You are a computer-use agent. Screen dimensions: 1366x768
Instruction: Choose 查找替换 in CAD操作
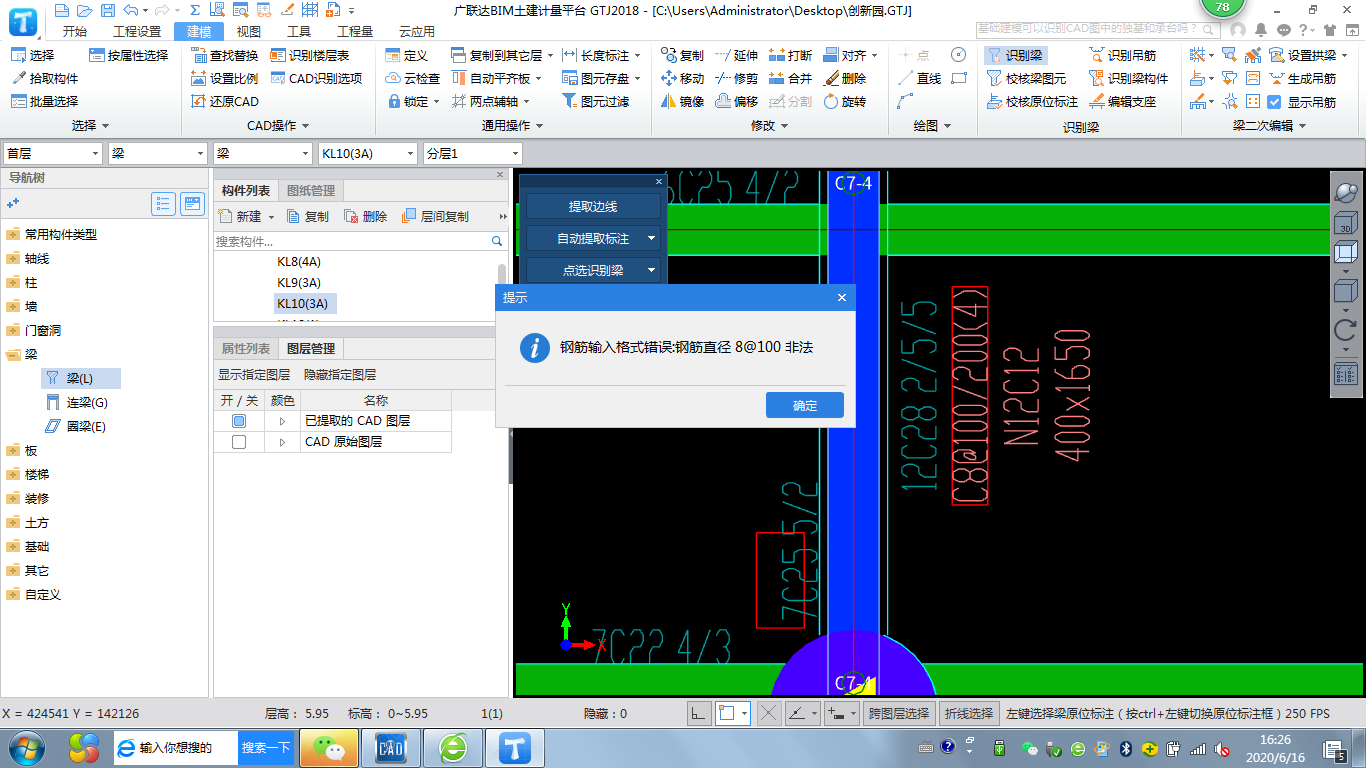coord(224,55)
